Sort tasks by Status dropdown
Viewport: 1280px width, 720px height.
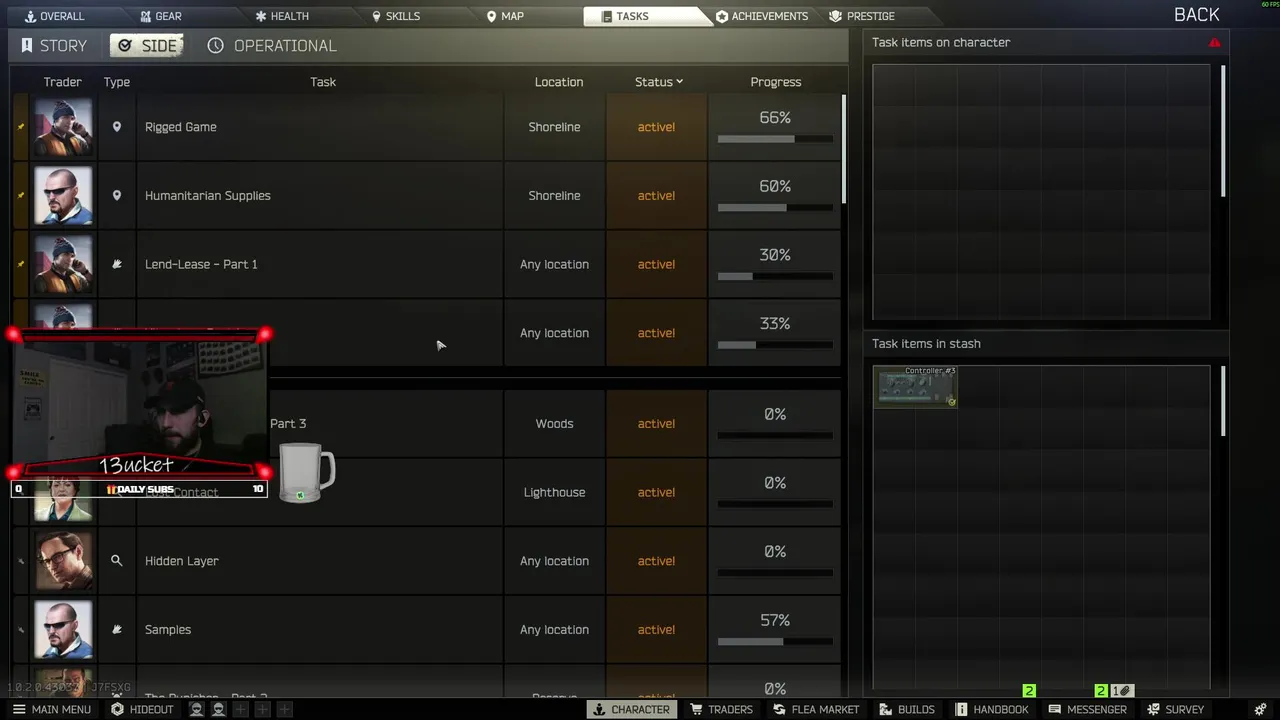[x=658, y=82]
